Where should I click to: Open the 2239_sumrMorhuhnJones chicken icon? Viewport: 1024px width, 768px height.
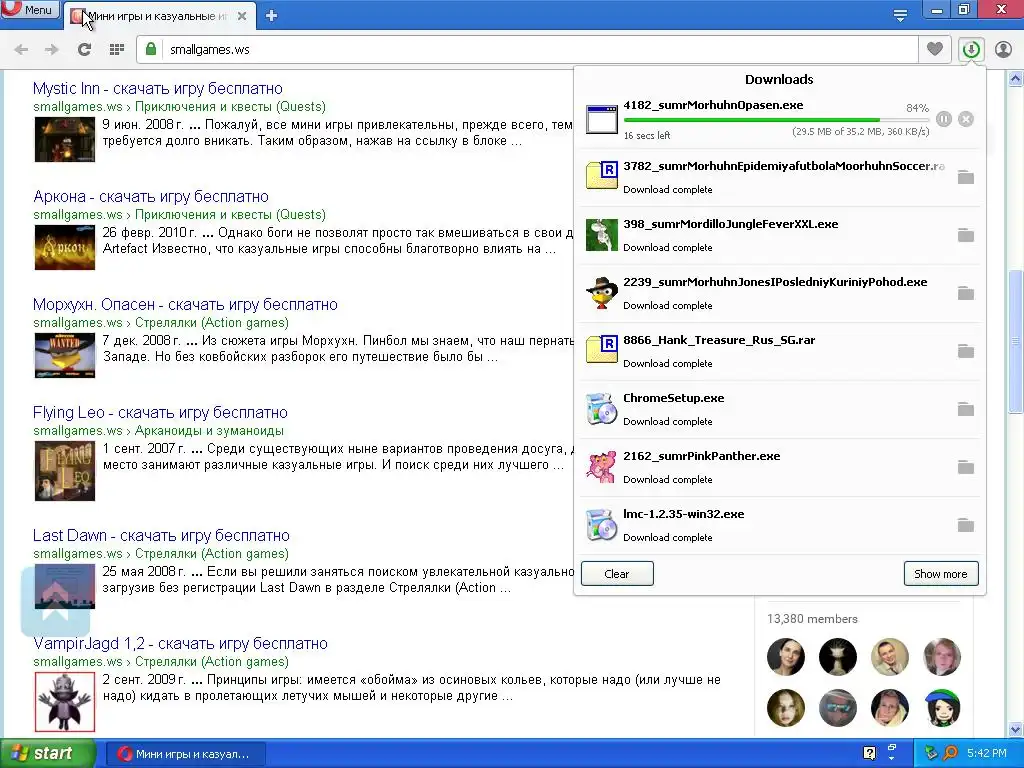click(x=601, y=293)
